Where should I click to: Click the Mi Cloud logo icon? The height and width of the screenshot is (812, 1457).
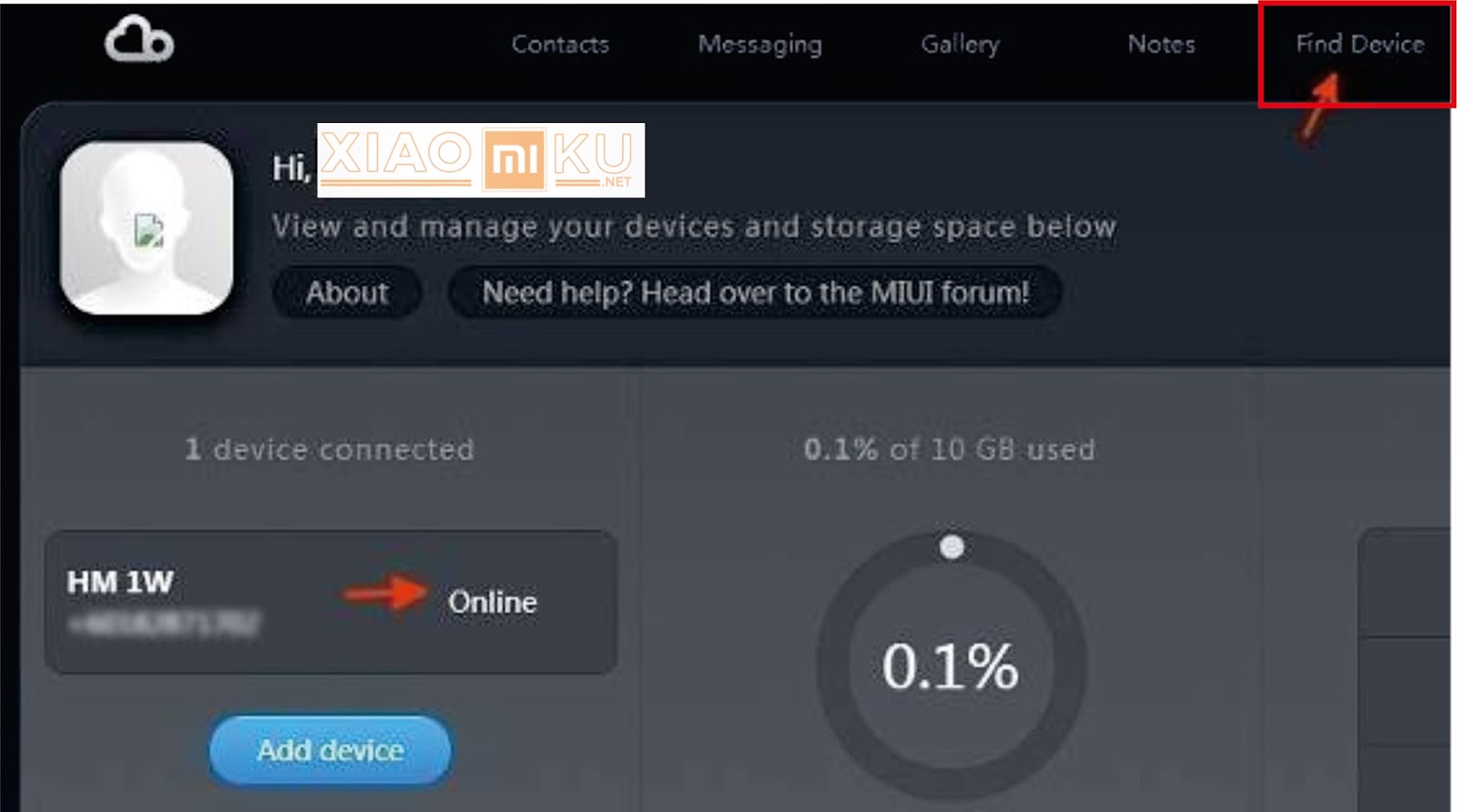point(138,40)
